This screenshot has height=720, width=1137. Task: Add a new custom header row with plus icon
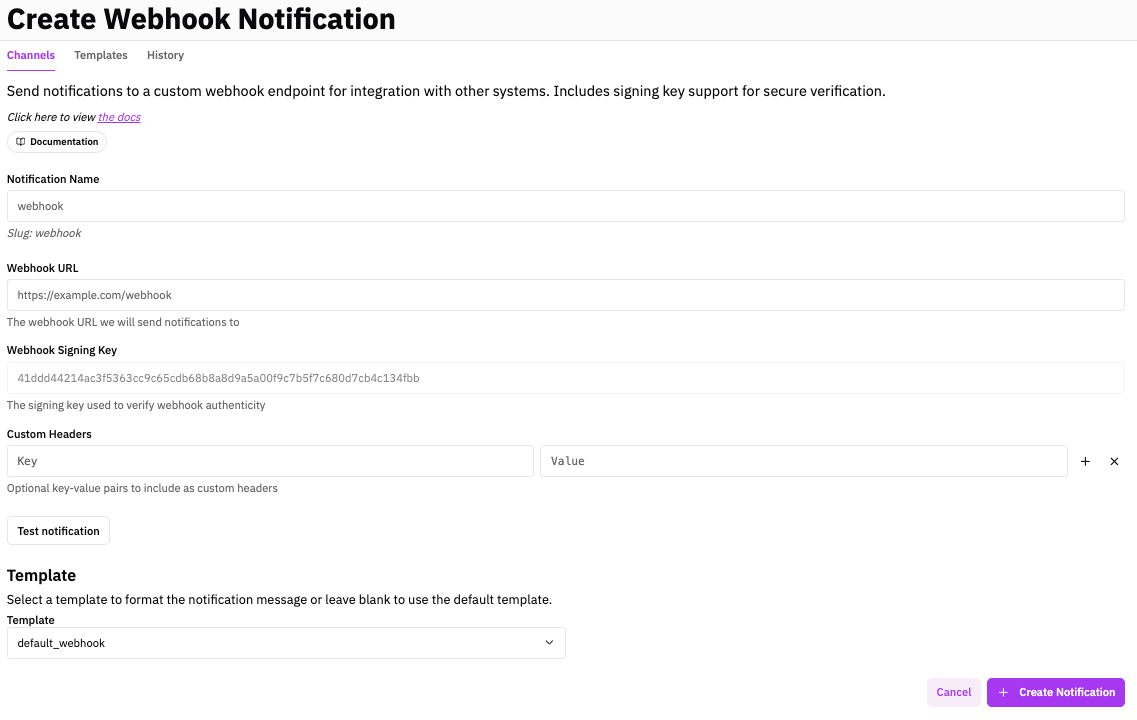1085,461
